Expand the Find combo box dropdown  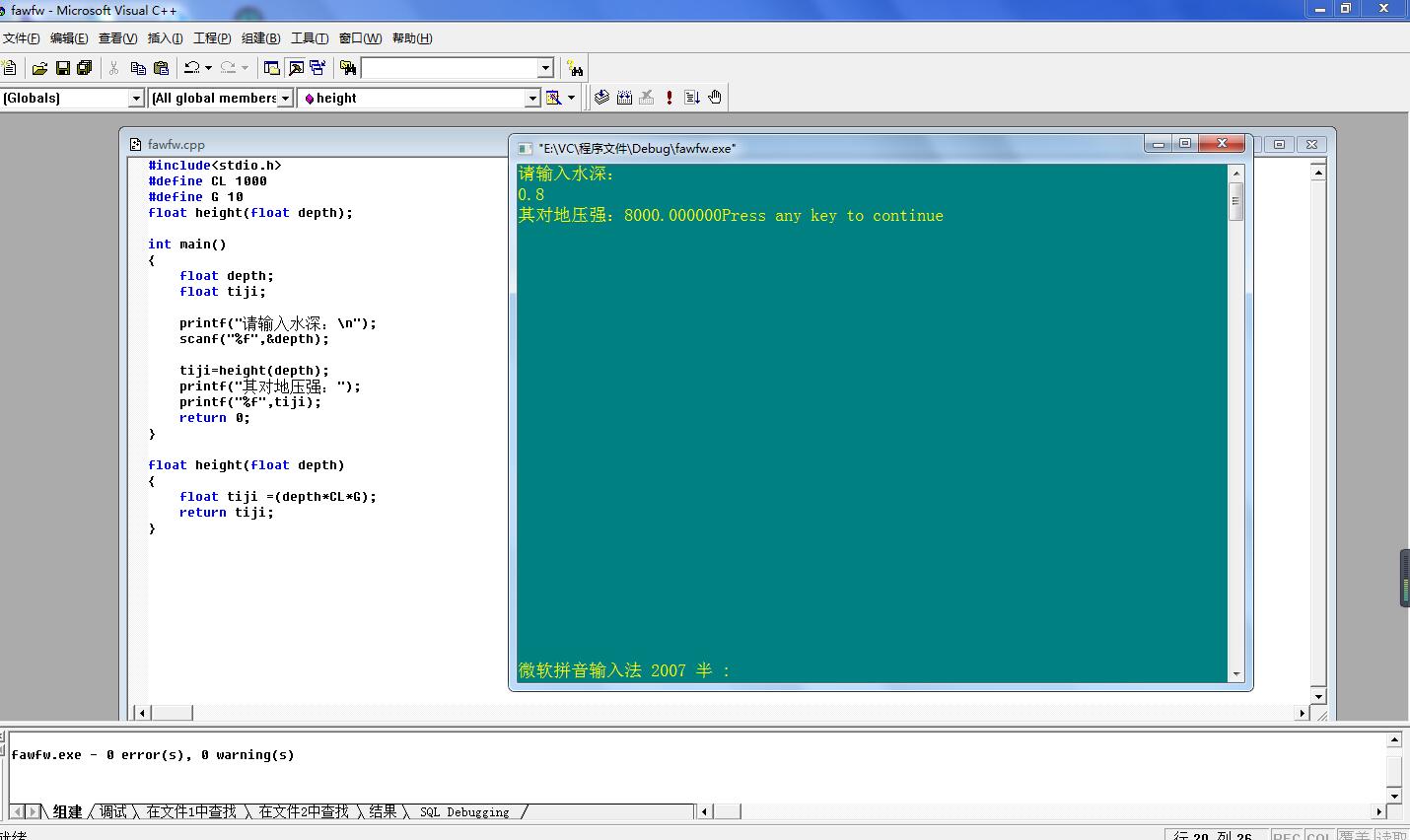(x=545, y=68)
